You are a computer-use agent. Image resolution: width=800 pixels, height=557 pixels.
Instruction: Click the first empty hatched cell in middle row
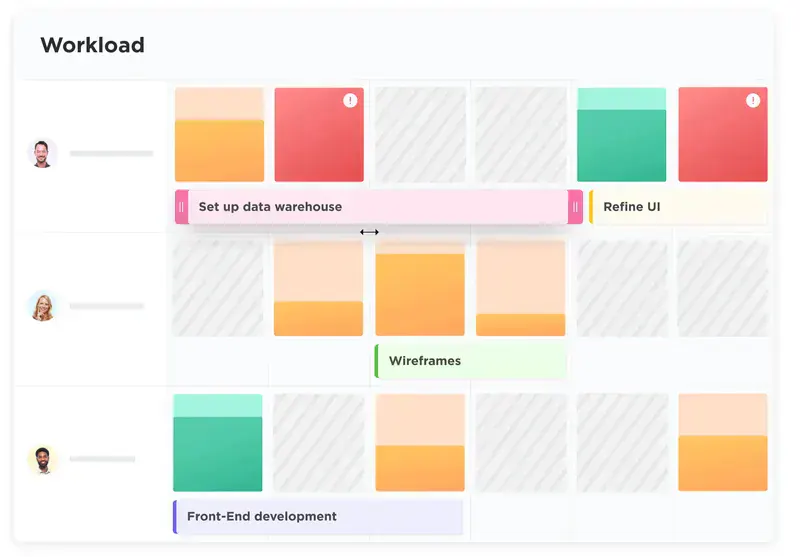tap(217, 289)
